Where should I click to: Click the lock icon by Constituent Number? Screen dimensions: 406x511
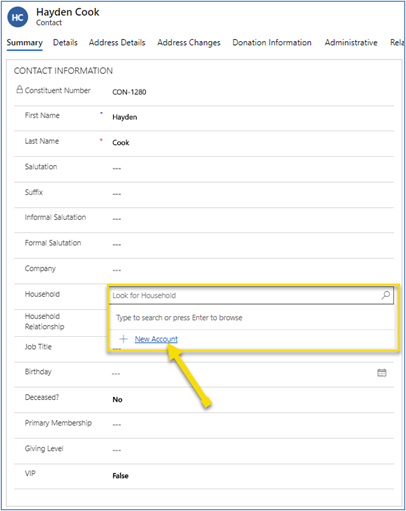[x=20, y=90]
